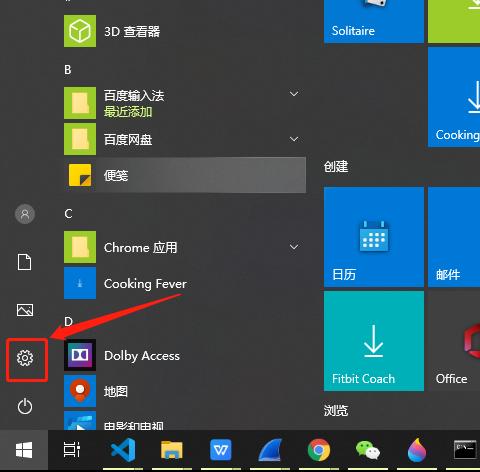Expand the Chrome 应用 folder
This screenshot has height=472, width=480.
click(x=294, y=247)
